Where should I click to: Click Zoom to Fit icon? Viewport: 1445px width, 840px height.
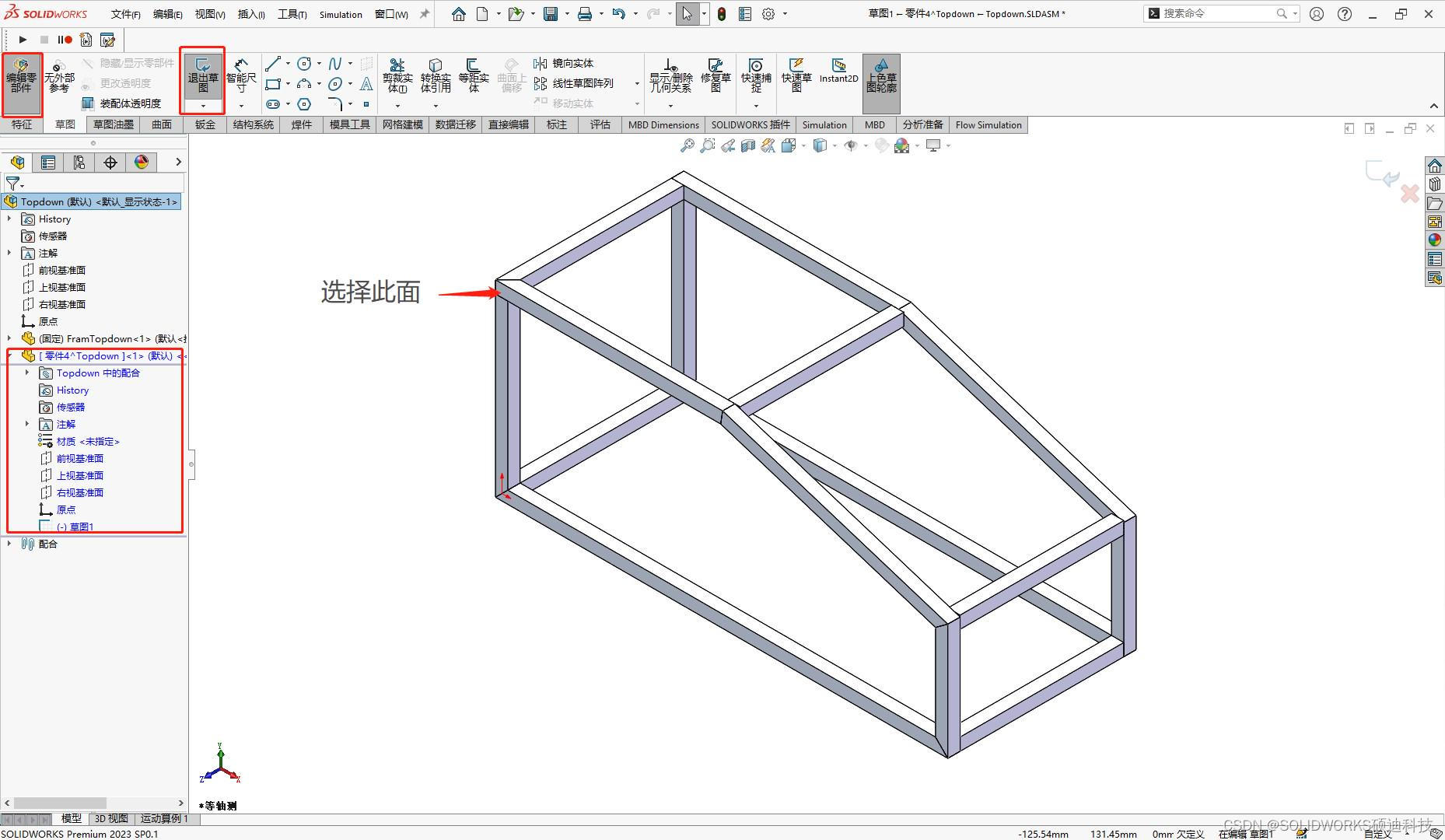687,145
